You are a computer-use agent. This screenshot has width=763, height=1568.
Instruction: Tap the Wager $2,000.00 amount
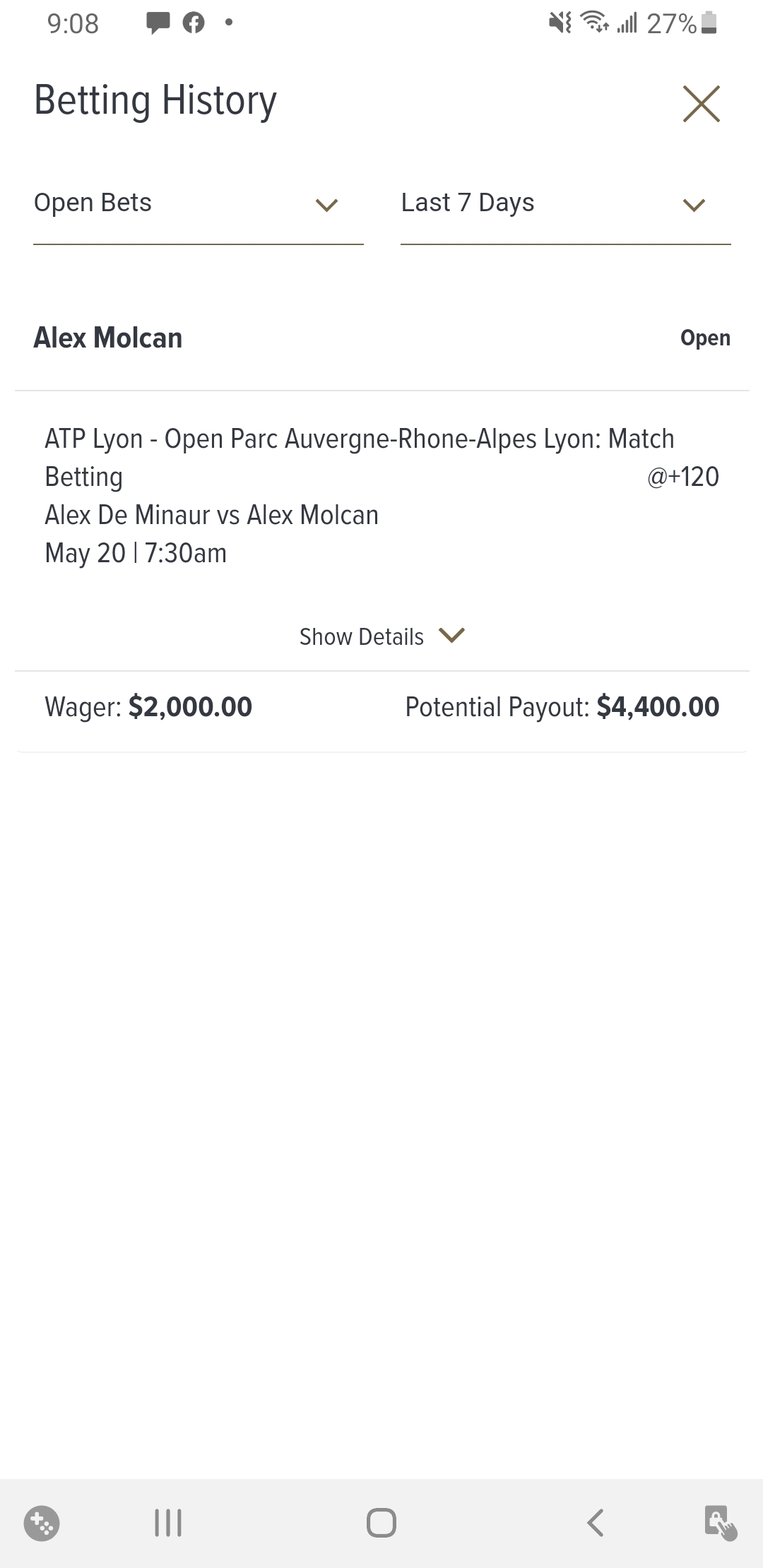point(190,707)
